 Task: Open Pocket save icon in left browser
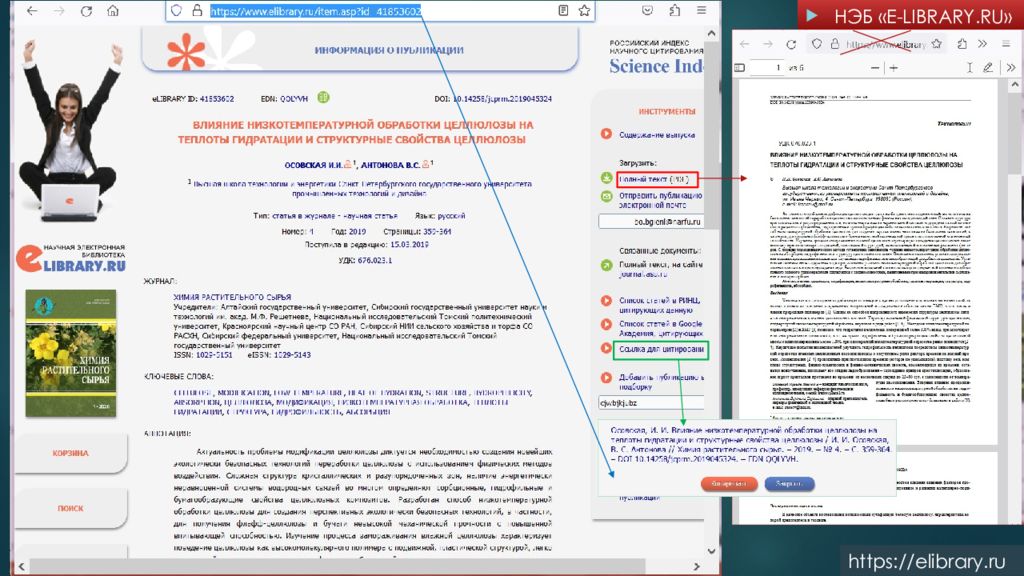tap(647, 10)
